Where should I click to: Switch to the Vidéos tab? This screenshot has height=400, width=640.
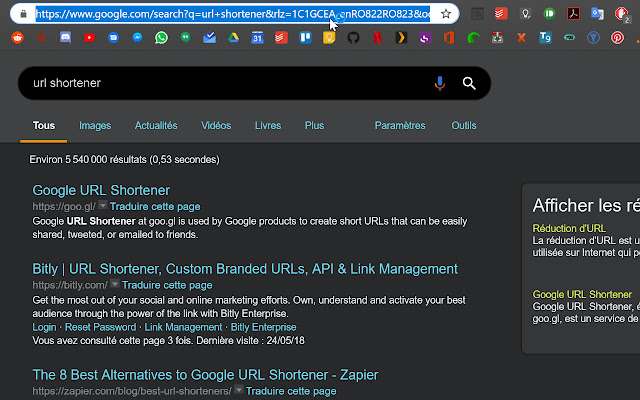click(216, 125)
